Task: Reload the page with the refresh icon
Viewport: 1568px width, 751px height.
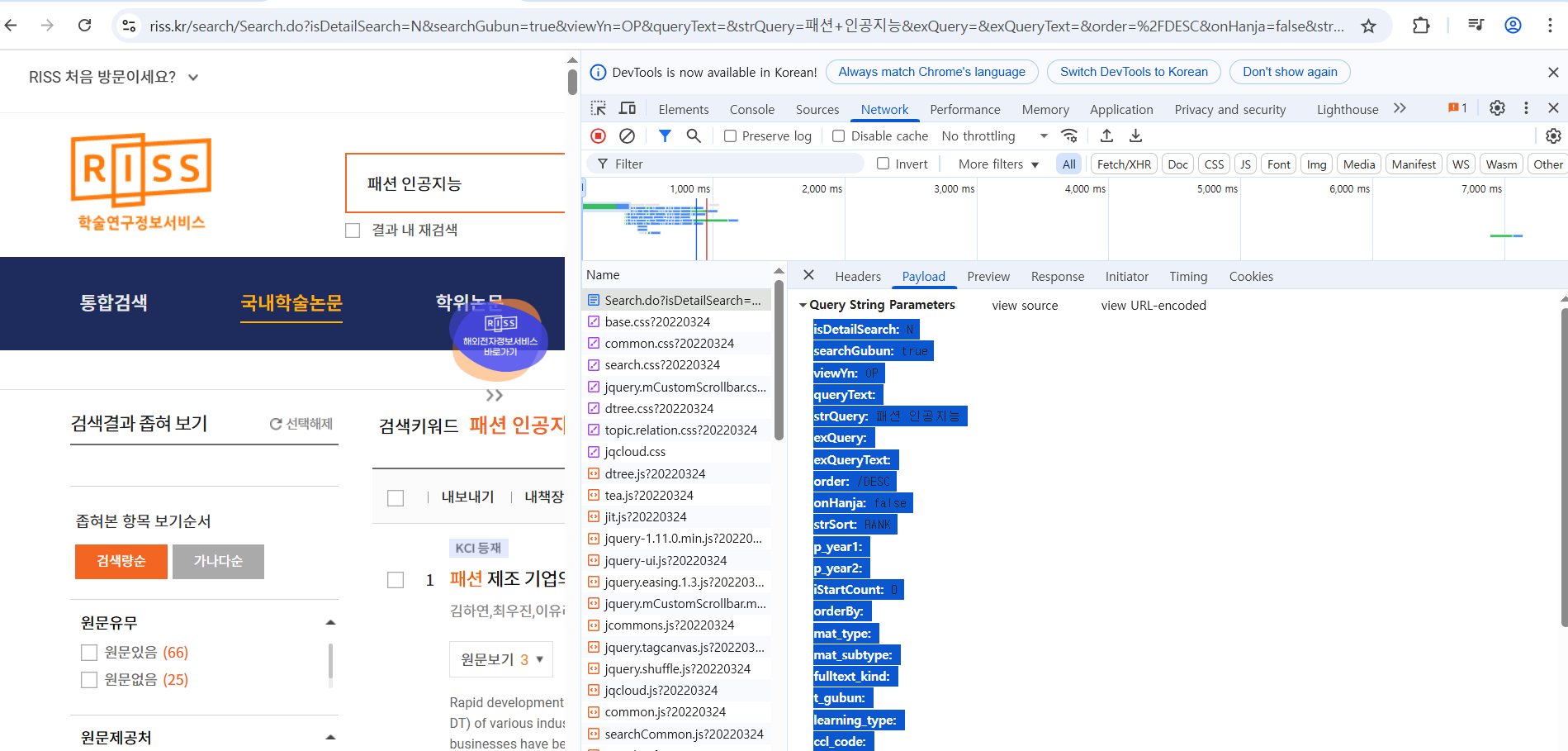Action: [x=84, y=26]
